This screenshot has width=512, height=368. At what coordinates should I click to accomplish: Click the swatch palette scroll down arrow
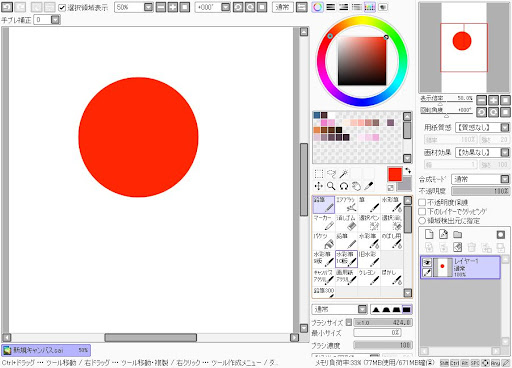pos(407,158)
